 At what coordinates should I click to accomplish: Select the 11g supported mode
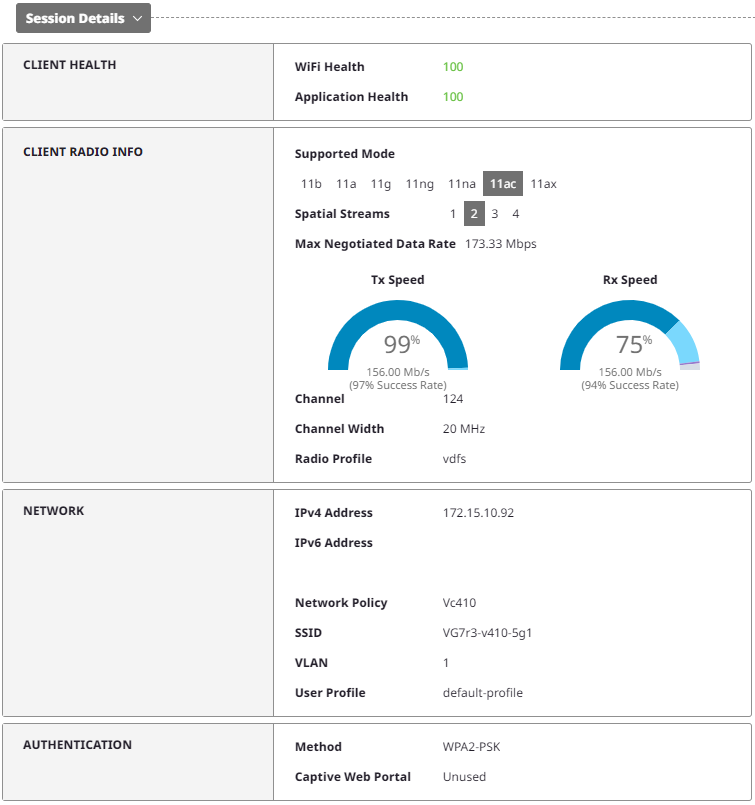pos(380,184)
